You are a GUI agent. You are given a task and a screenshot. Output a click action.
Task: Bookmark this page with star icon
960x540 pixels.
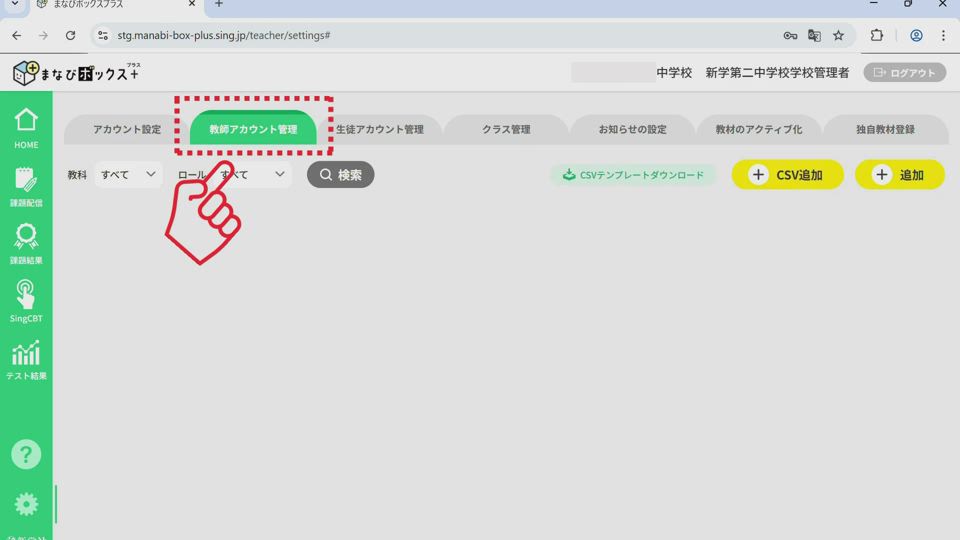point(838,35)
